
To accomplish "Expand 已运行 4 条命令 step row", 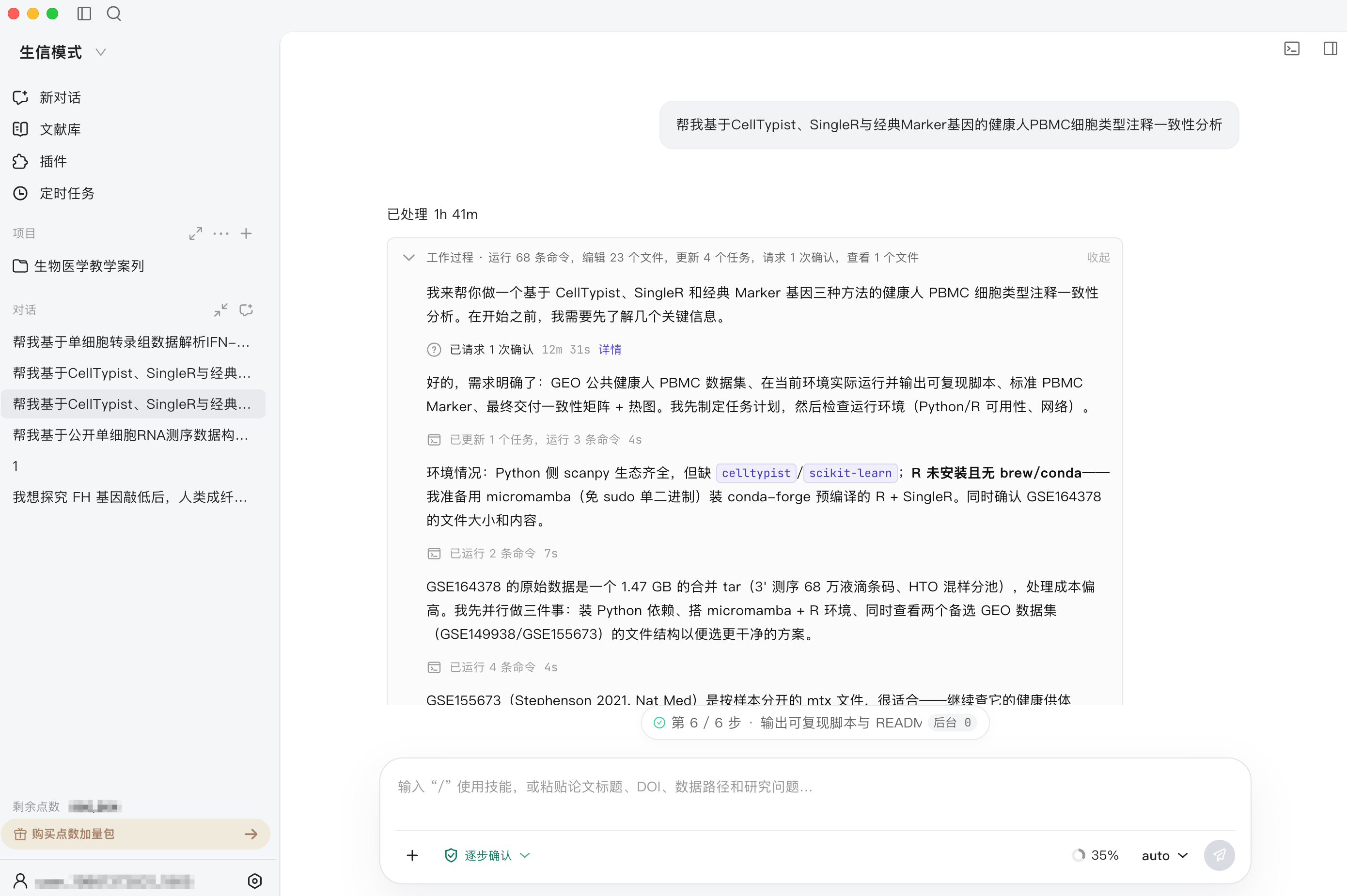I will click(492, 667).
